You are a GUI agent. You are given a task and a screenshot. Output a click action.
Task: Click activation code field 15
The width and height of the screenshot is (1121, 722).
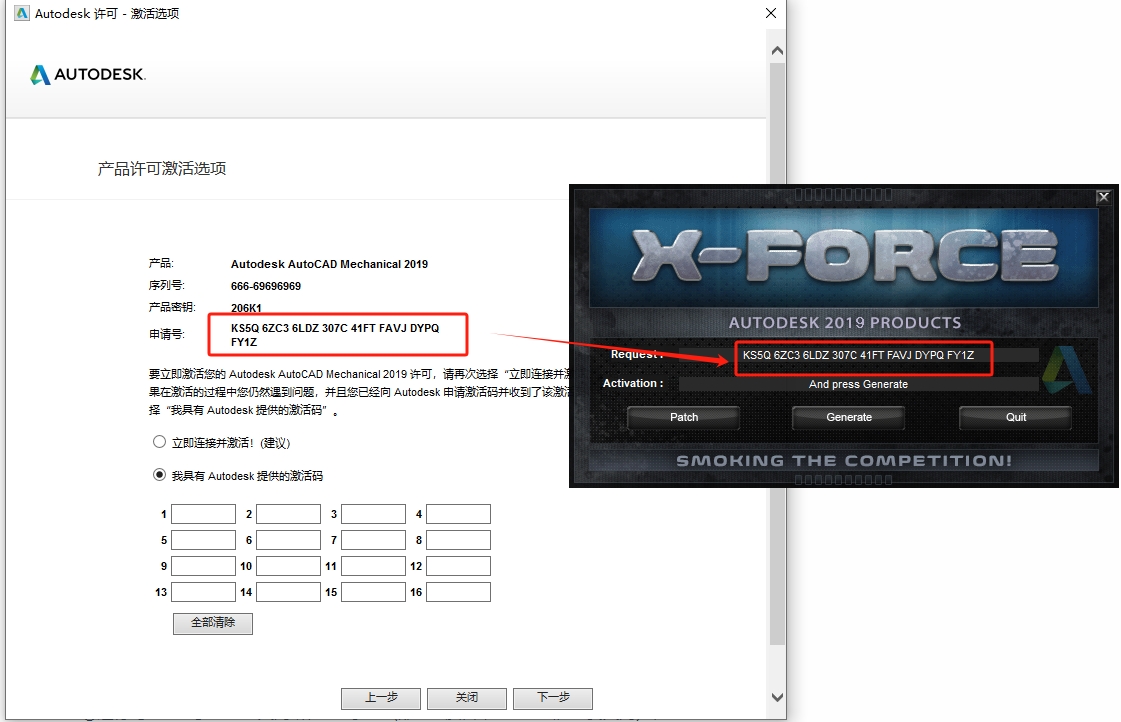pyautogui.click(x=374, y=592)
